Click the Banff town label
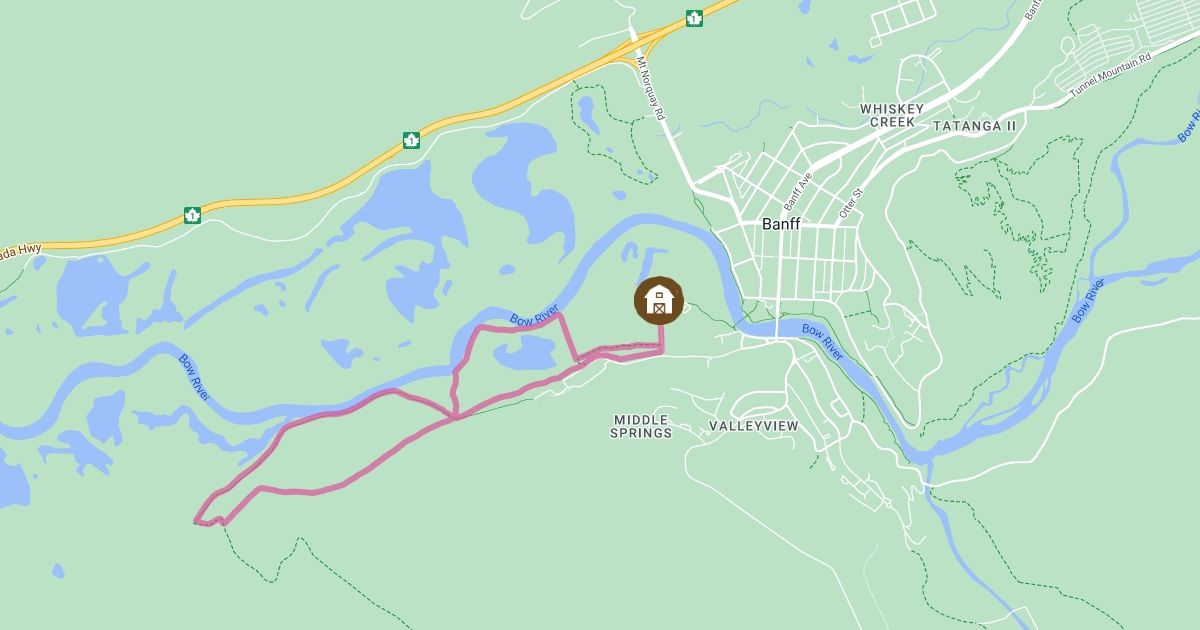This screenshot has height=630, width=1200. tap(781, 224)
